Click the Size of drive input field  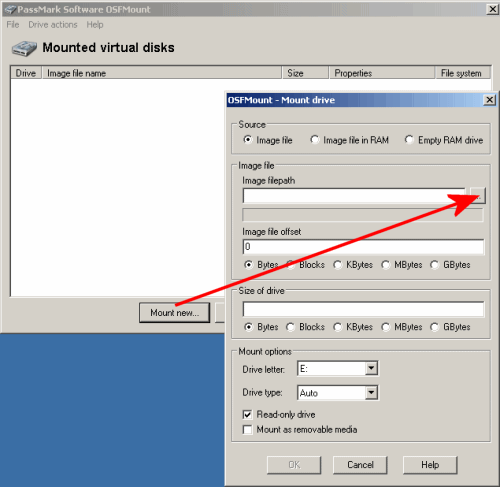[x=363, y=309]
